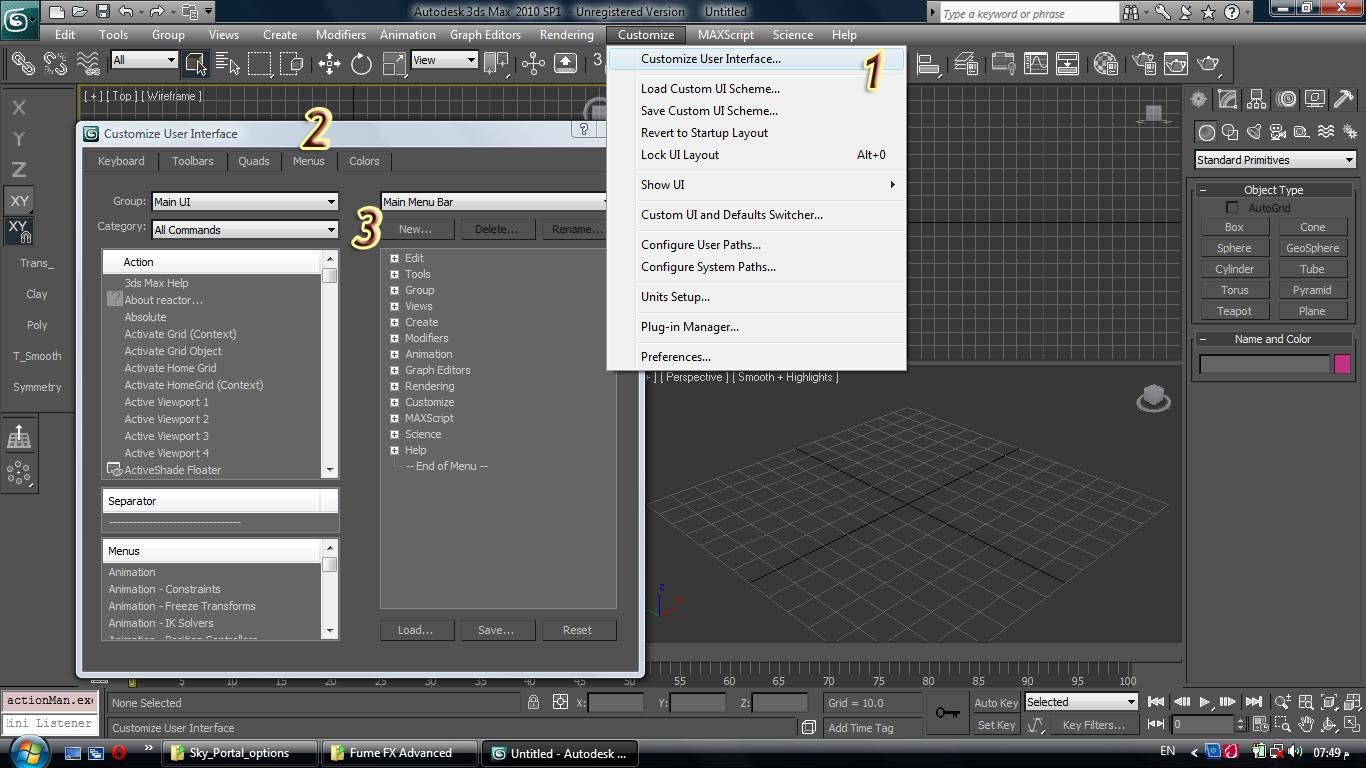Switch to the Motion command panel tab

(1286, 98)
